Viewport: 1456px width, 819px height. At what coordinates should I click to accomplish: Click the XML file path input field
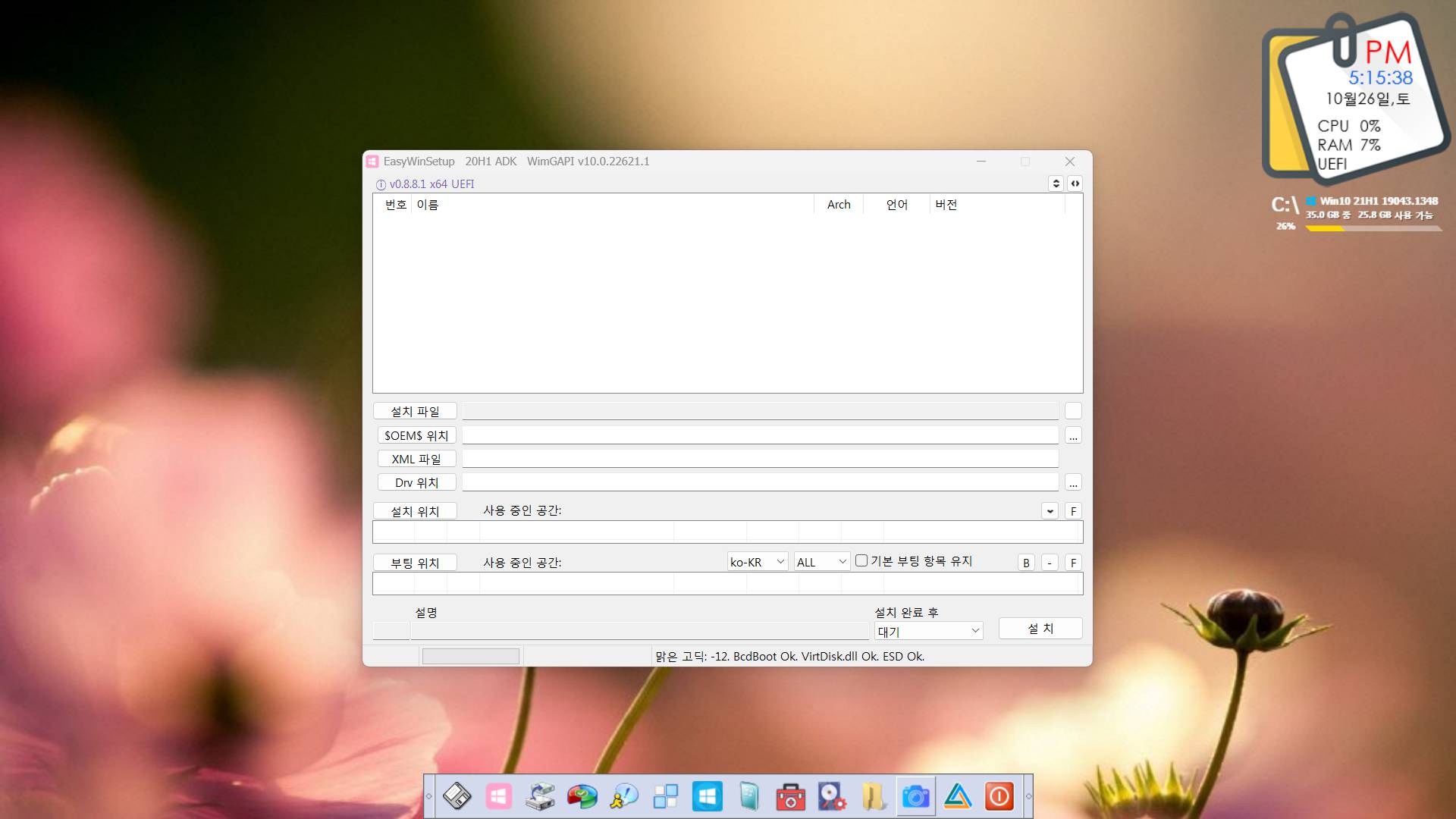point(761,459)
